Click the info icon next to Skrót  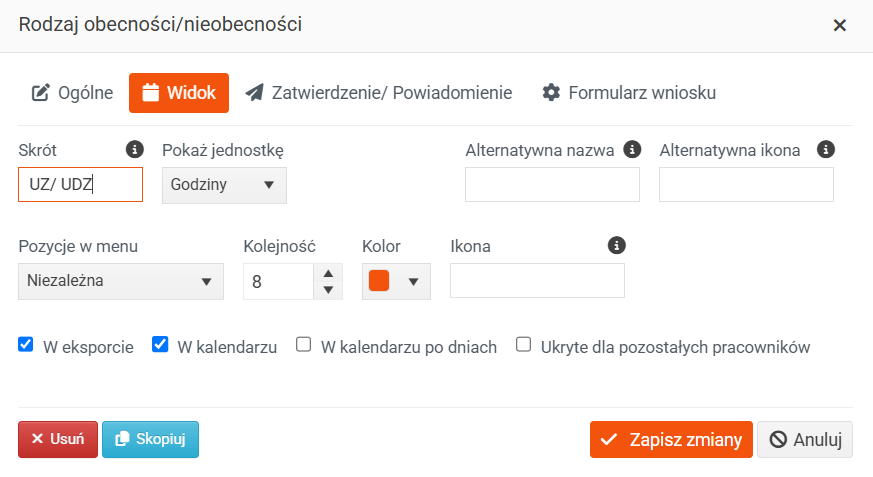[x=134, y=149]
